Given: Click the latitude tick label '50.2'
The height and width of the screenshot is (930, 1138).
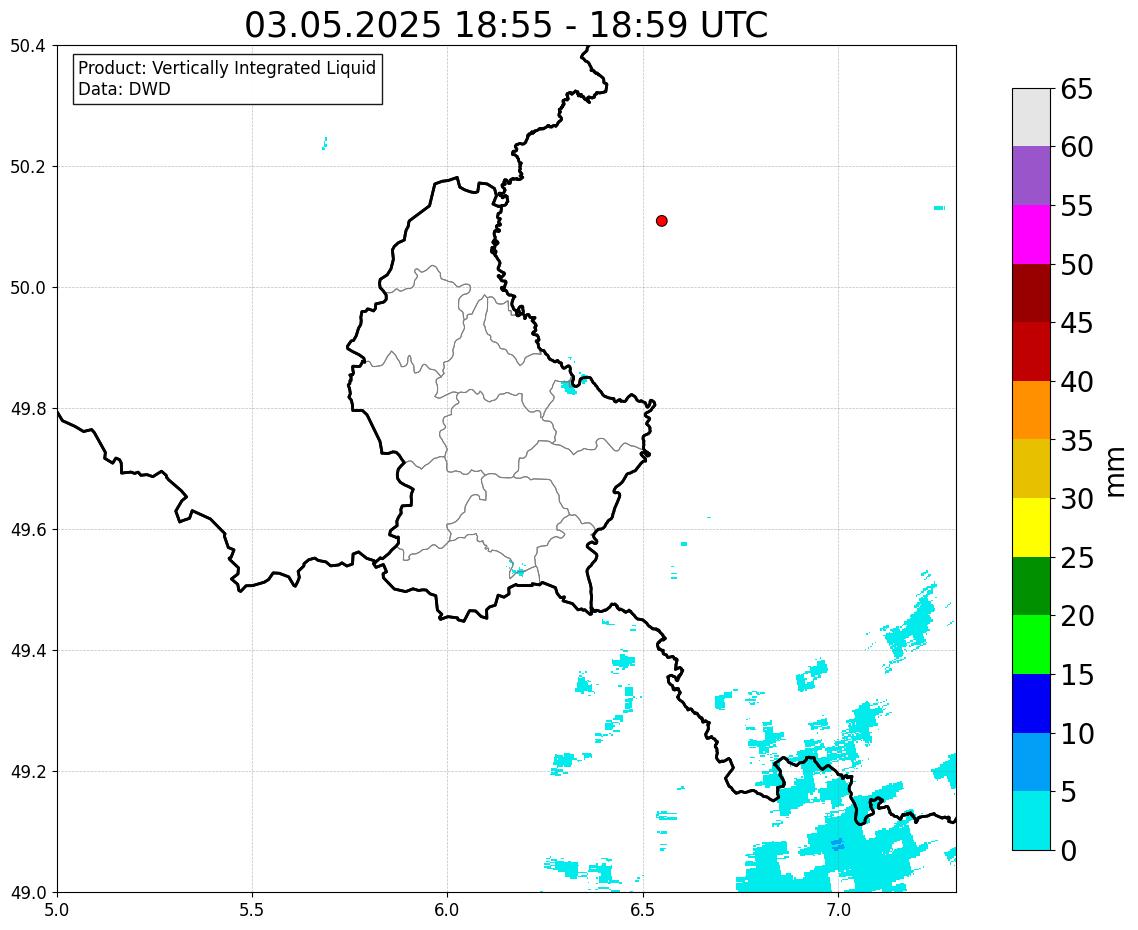Looking at the screenshot, I should click(28, 167).
